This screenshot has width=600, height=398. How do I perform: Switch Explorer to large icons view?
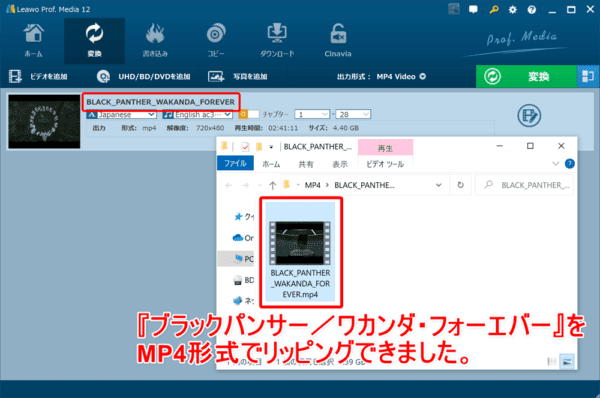pos(567,361)
